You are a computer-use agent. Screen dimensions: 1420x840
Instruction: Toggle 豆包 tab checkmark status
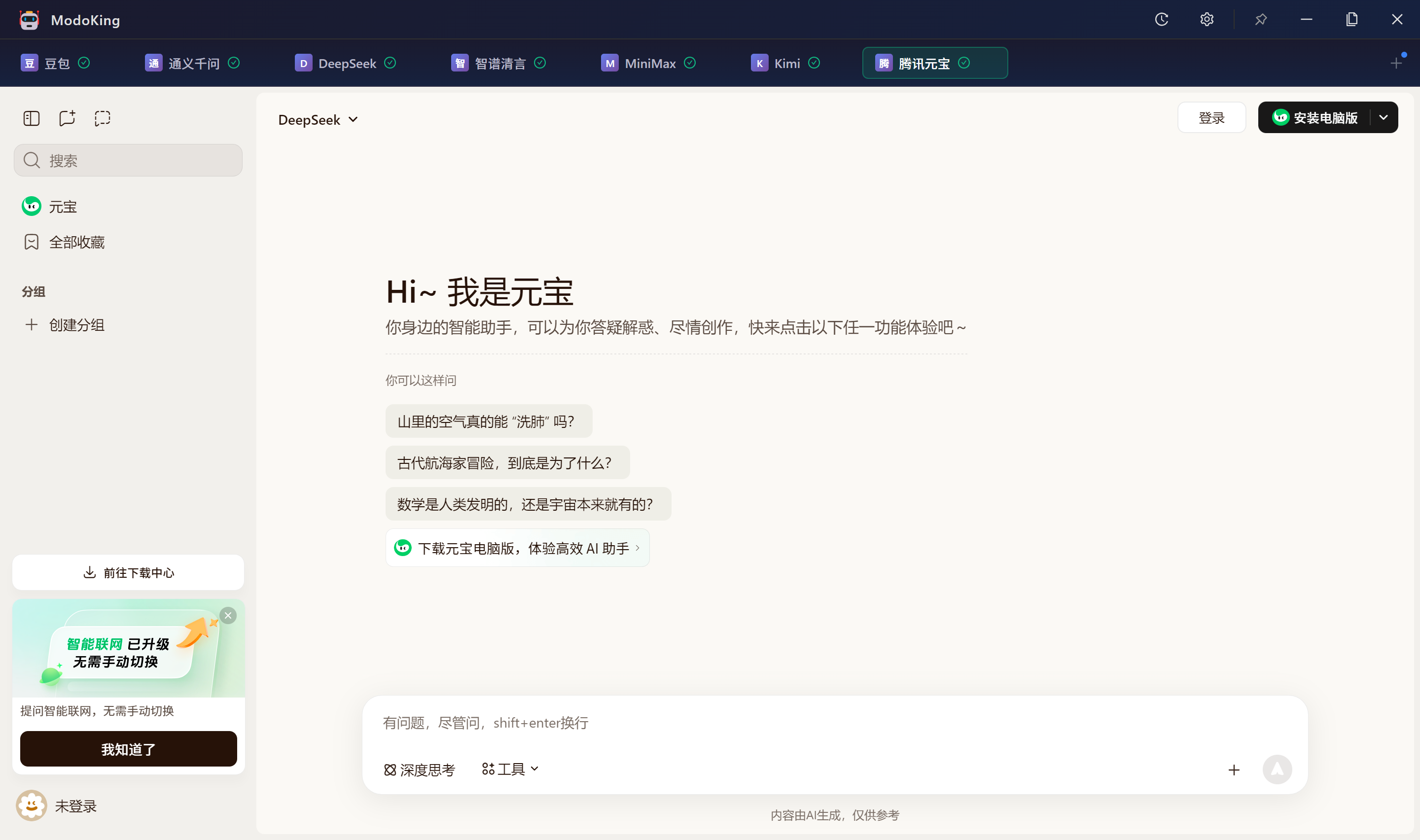coord(84,63)
